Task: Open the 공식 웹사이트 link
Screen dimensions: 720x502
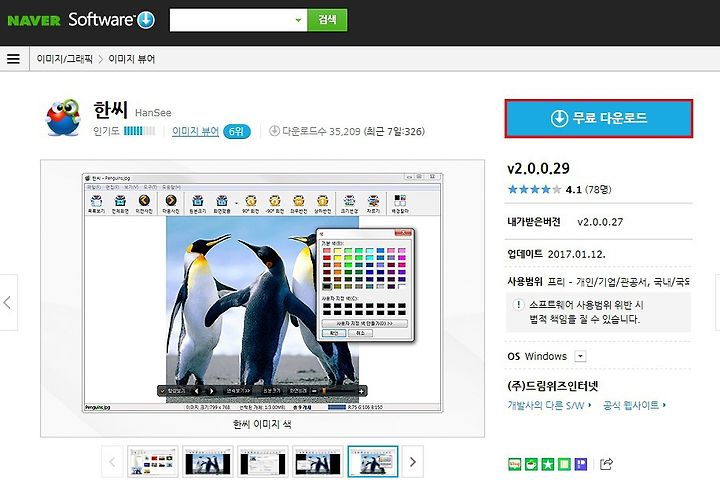Action: (634, 405)
